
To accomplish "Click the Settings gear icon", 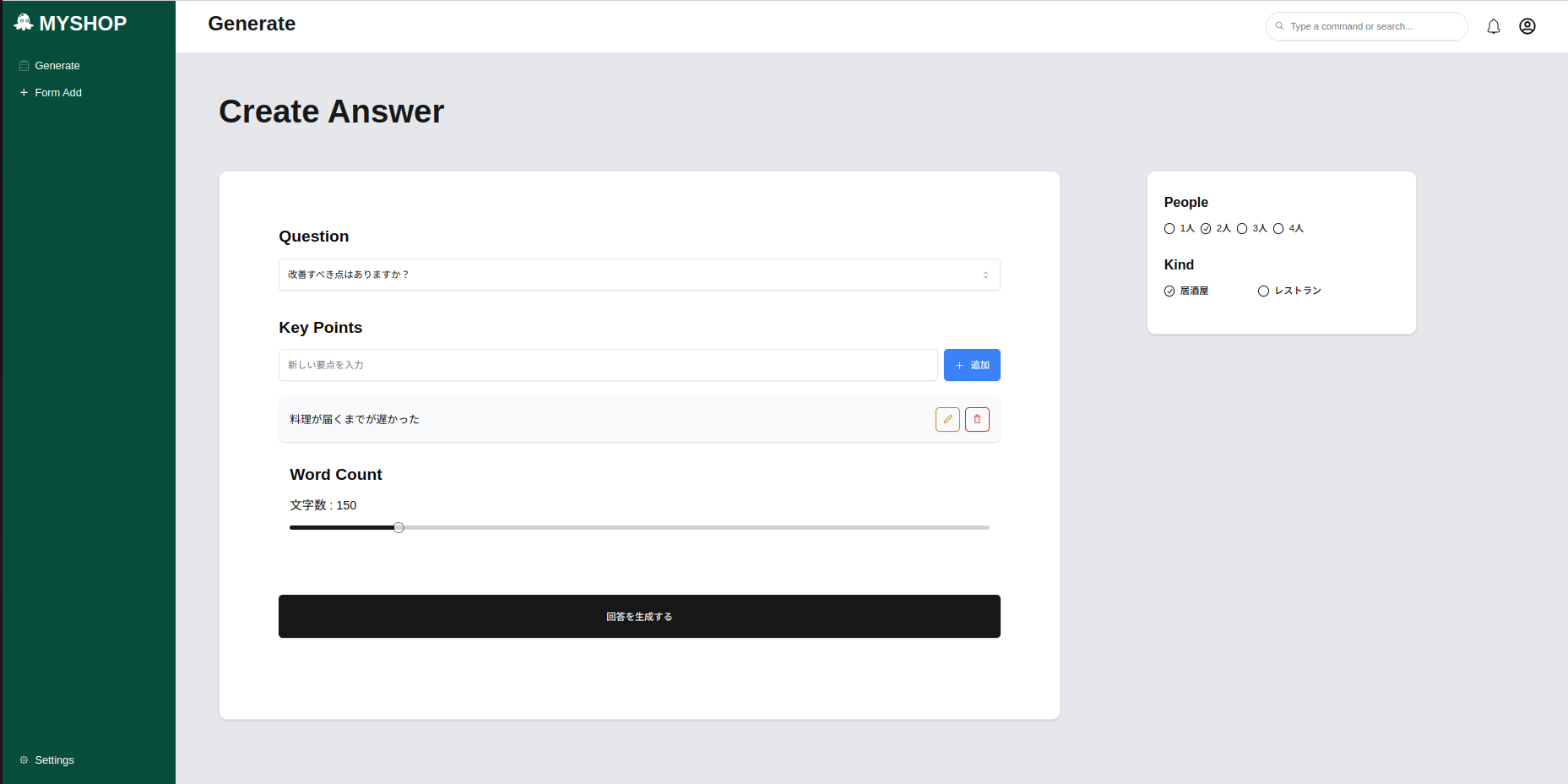I will click(x=24, y=759).
